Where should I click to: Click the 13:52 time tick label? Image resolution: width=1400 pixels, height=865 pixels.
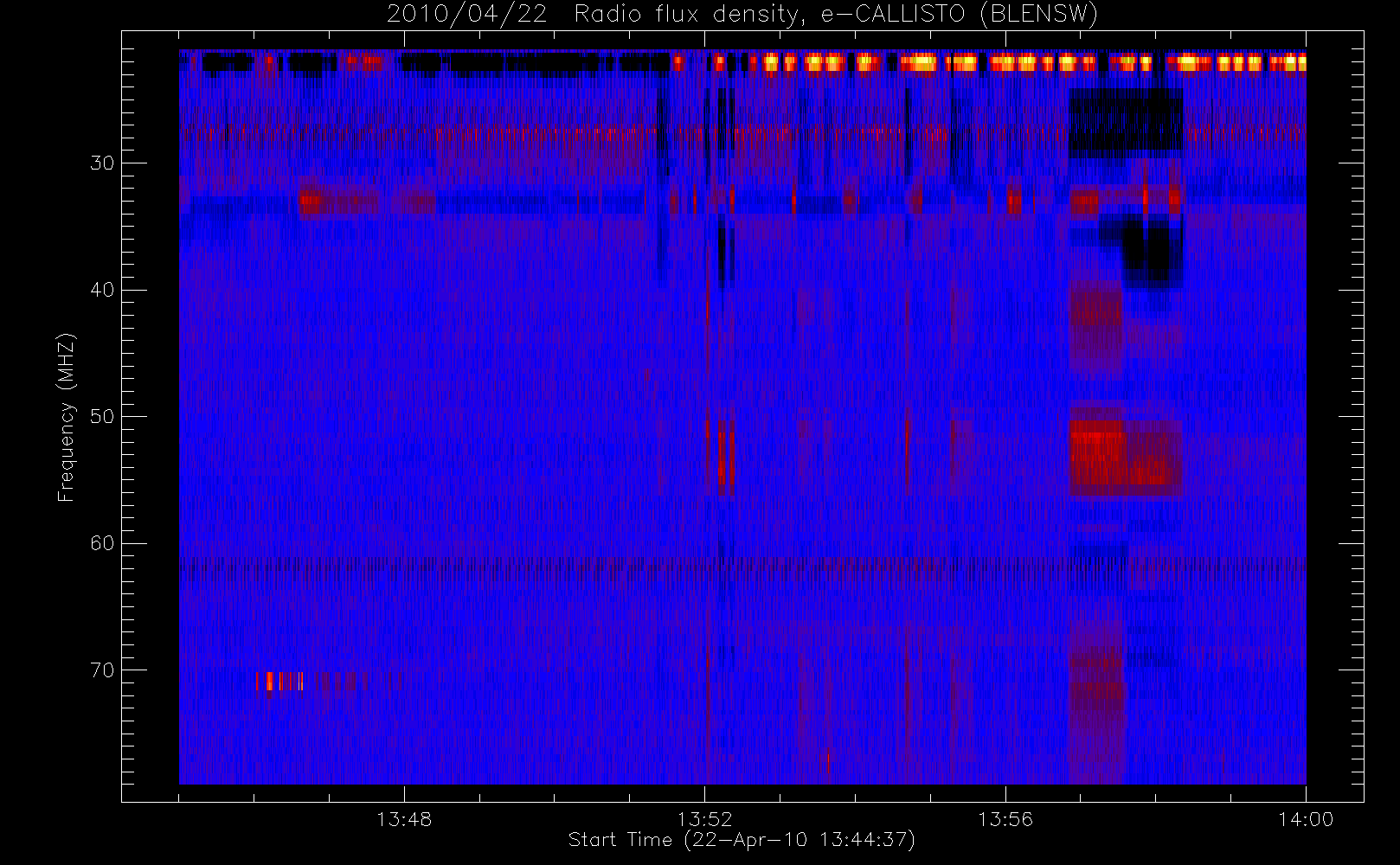pyautogui.click(x=704, y=819)
